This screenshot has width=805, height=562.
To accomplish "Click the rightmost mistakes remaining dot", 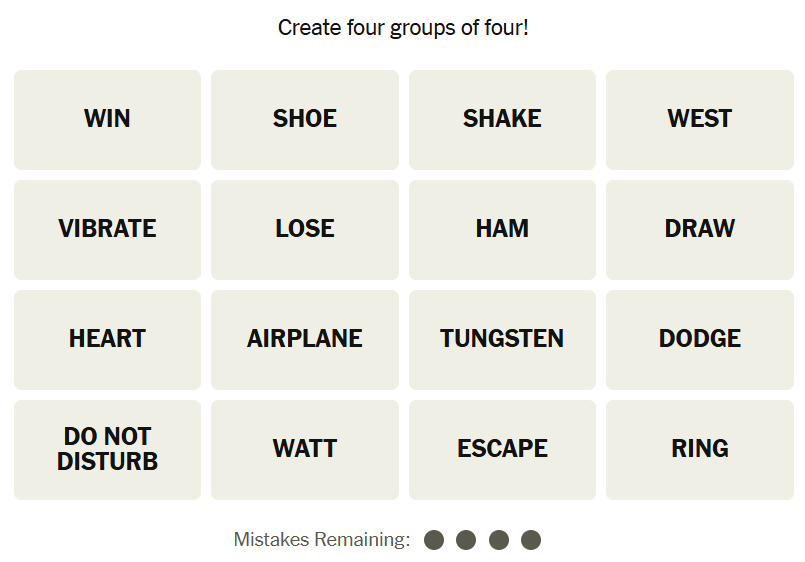I will tap(531, 540).
